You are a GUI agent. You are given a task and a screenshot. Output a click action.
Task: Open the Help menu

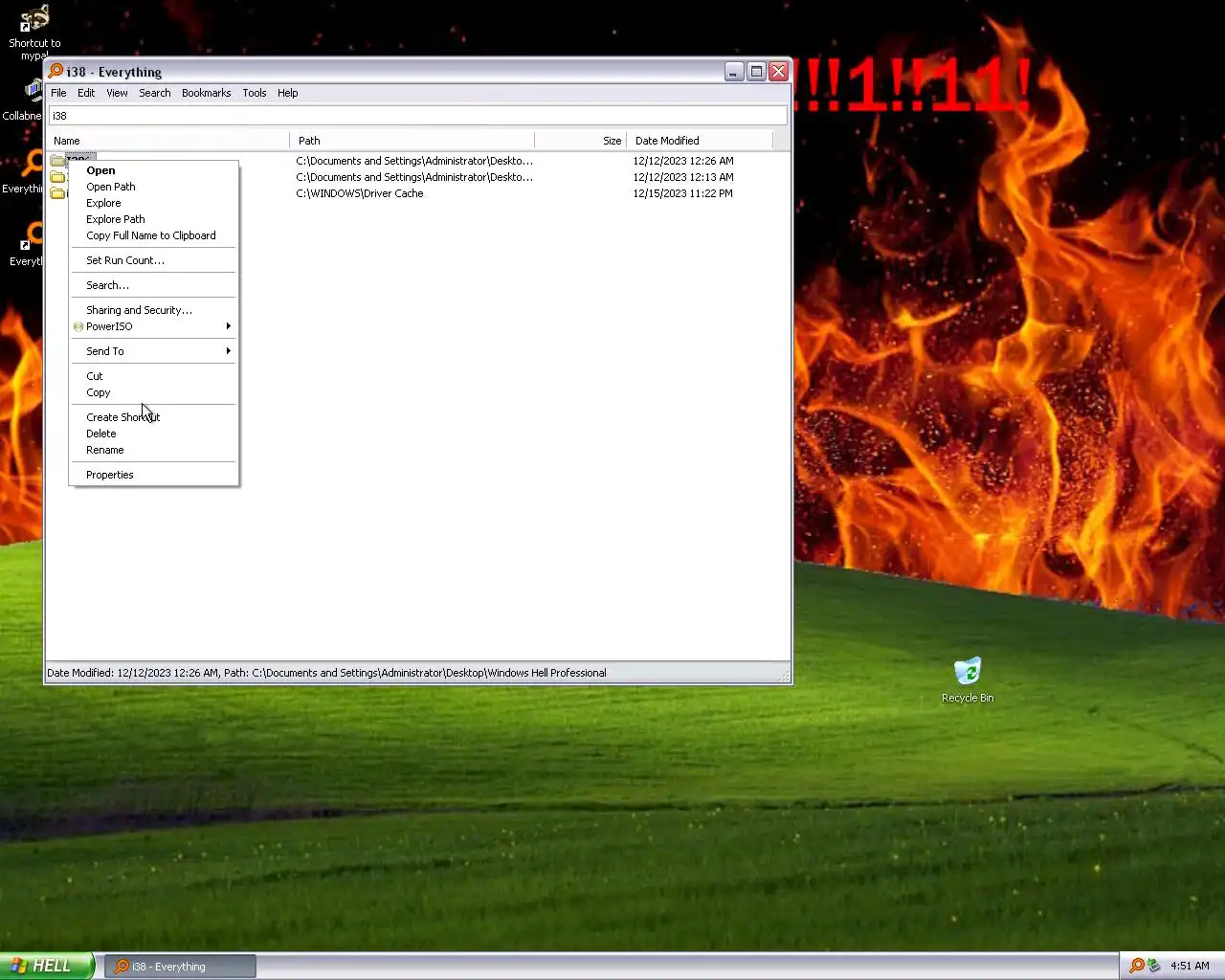coord(288,93)
